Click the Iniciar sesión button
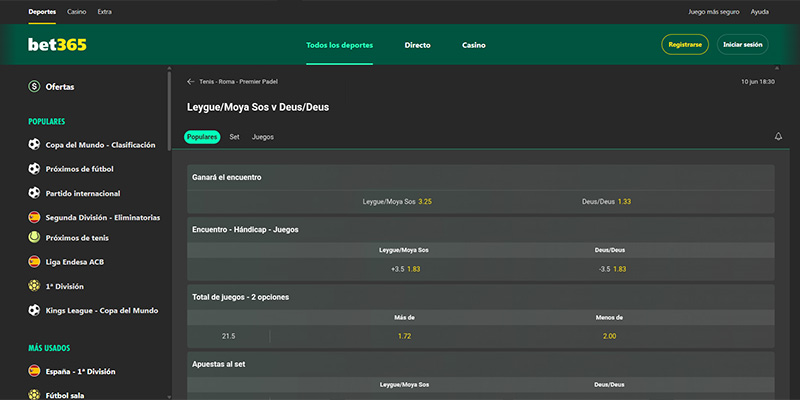The height and width of the screenshot is (400, 800). click(x=742, y=45)
